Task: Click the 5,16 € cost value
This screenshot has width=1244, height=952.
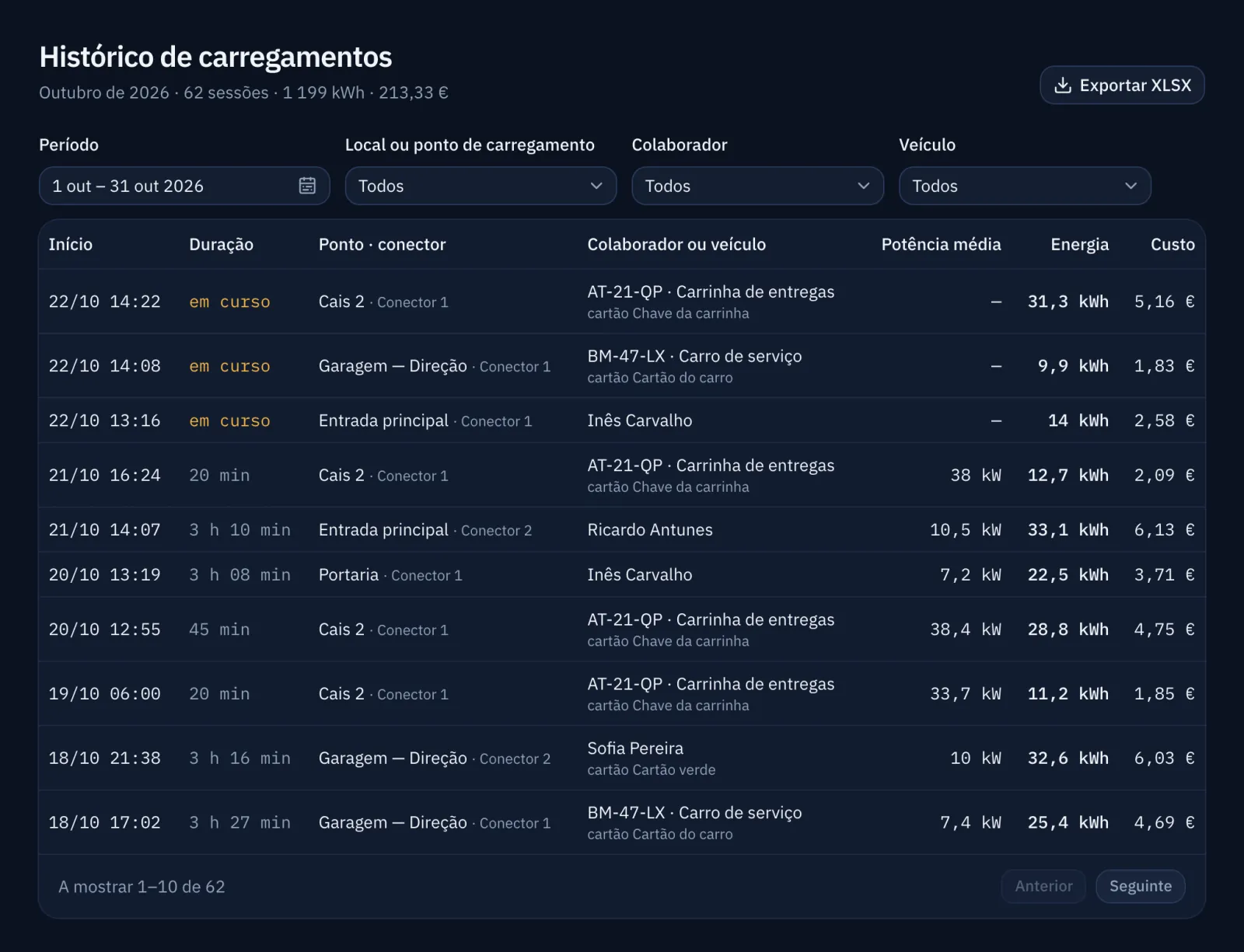Action: 1164,302
